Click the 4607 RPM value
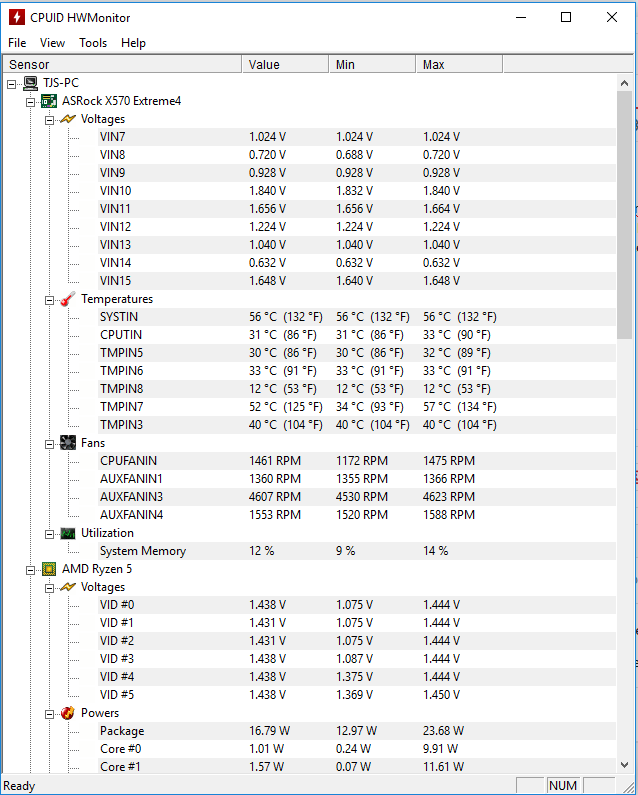Screen dimensions: 638x795 (275, 497)
